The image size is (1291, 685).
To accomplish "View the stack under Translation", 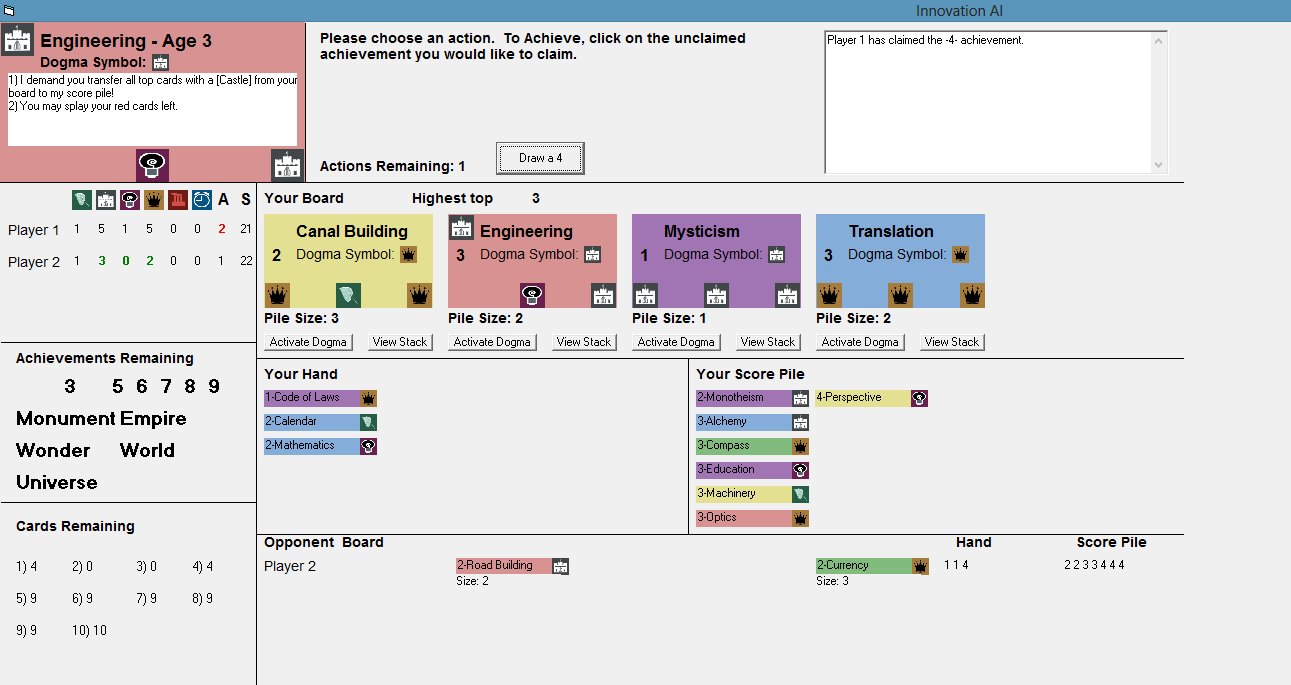I will coord(951,342).
